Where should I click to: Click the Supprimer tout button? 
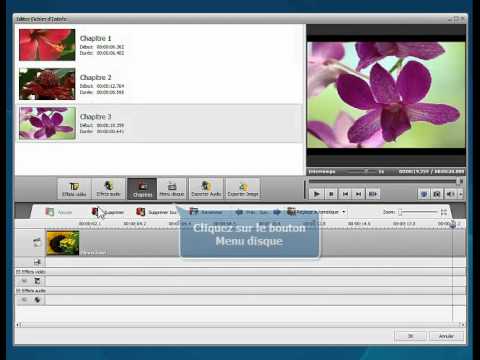click(157, 212)
